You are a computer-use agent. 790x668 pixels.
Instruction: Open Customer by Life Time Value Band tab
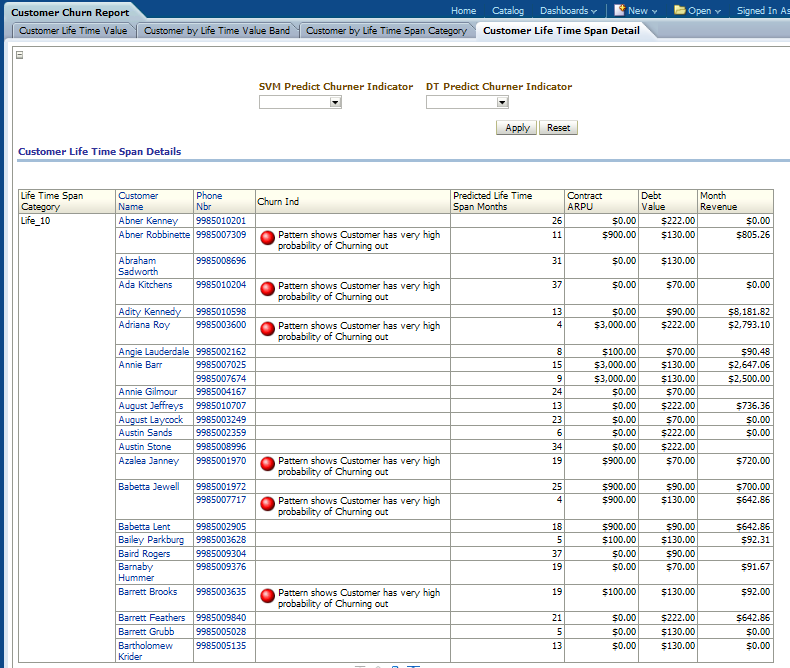217,31
